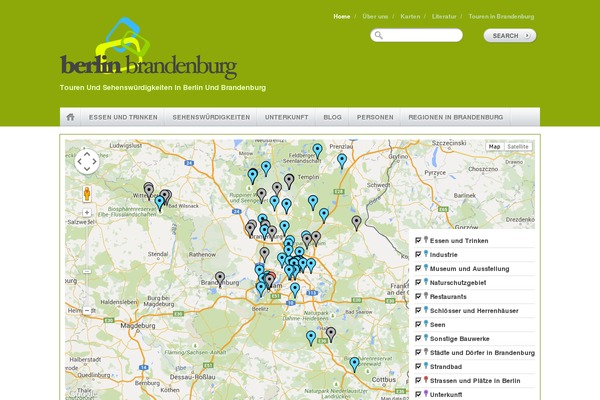Open the Karten link
Image resolution: width=600 pixels, height=400 pixels.
pos(410,16)
